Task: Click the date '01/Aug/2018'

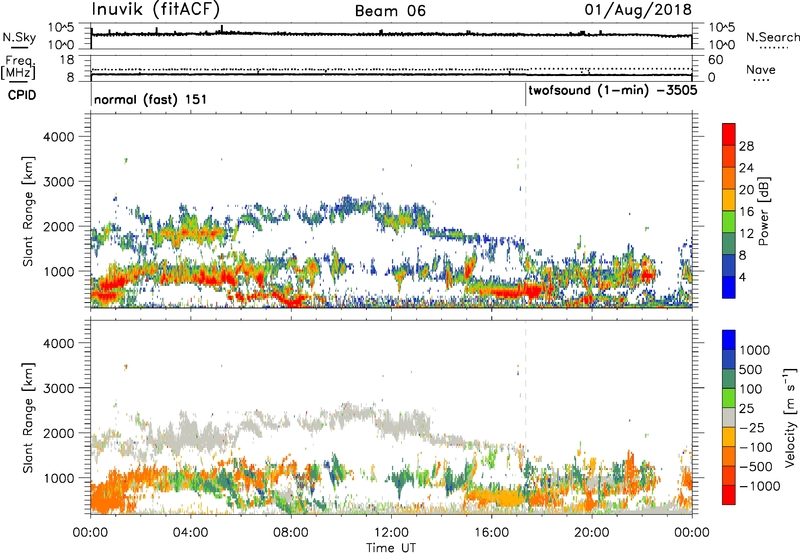Action: (x=638, y=10)
